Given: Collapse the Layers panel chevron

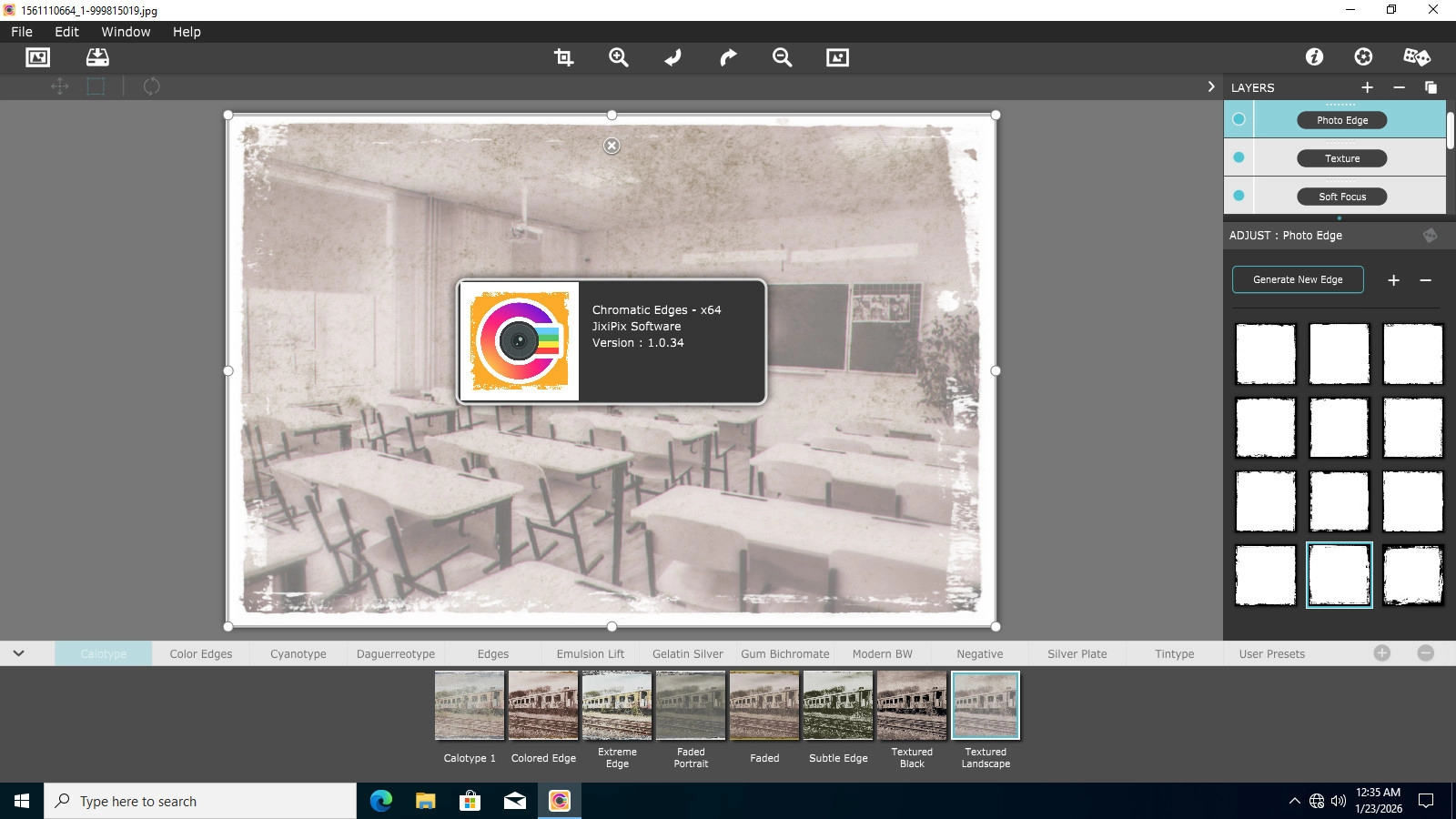Looking at the screenshot, I should 1210,86.
